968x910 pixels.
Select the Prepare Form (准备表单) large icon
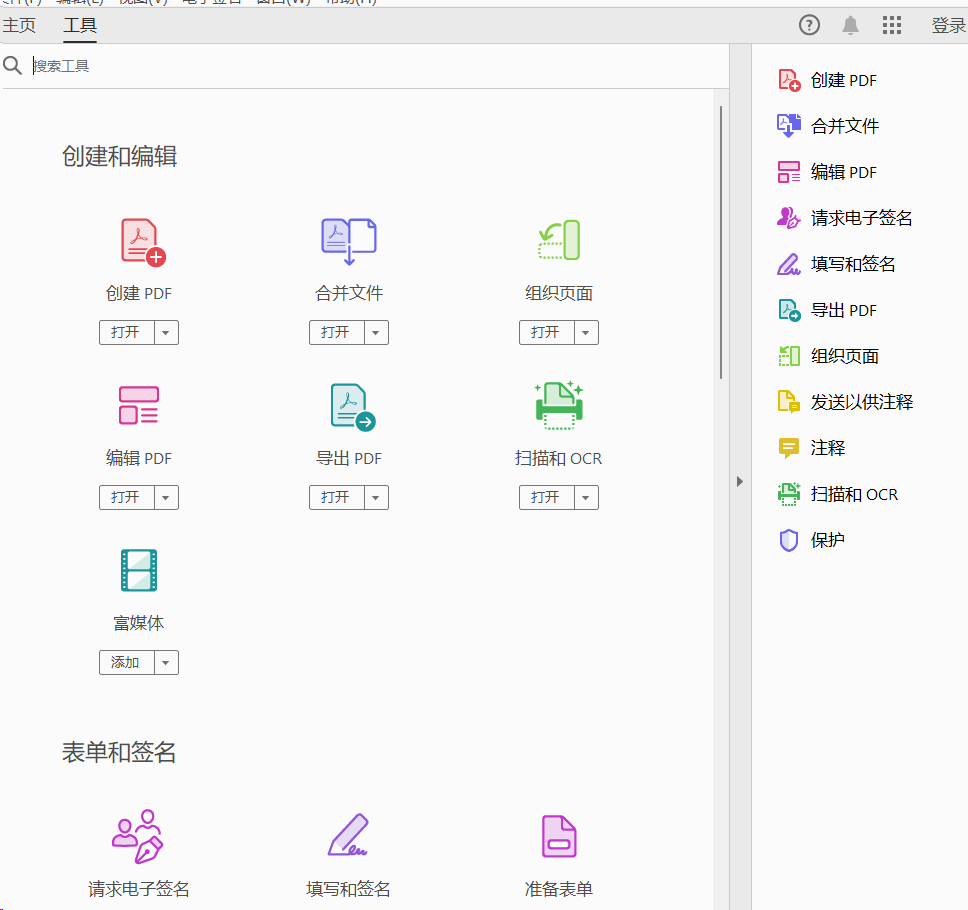coord(559,837)
